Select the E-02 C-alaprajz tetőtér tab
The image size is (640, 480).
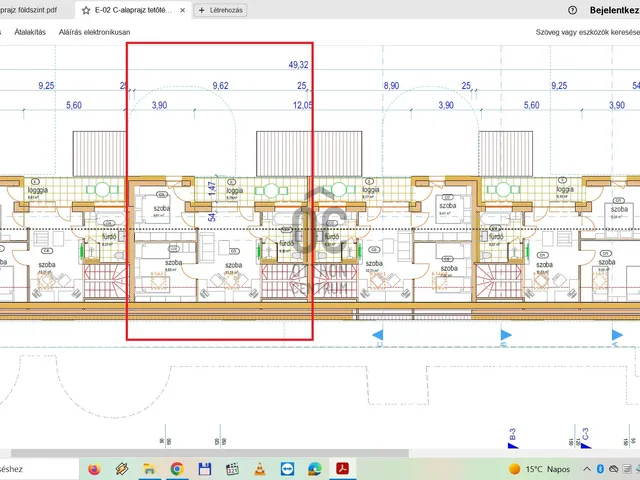point(133,10)
